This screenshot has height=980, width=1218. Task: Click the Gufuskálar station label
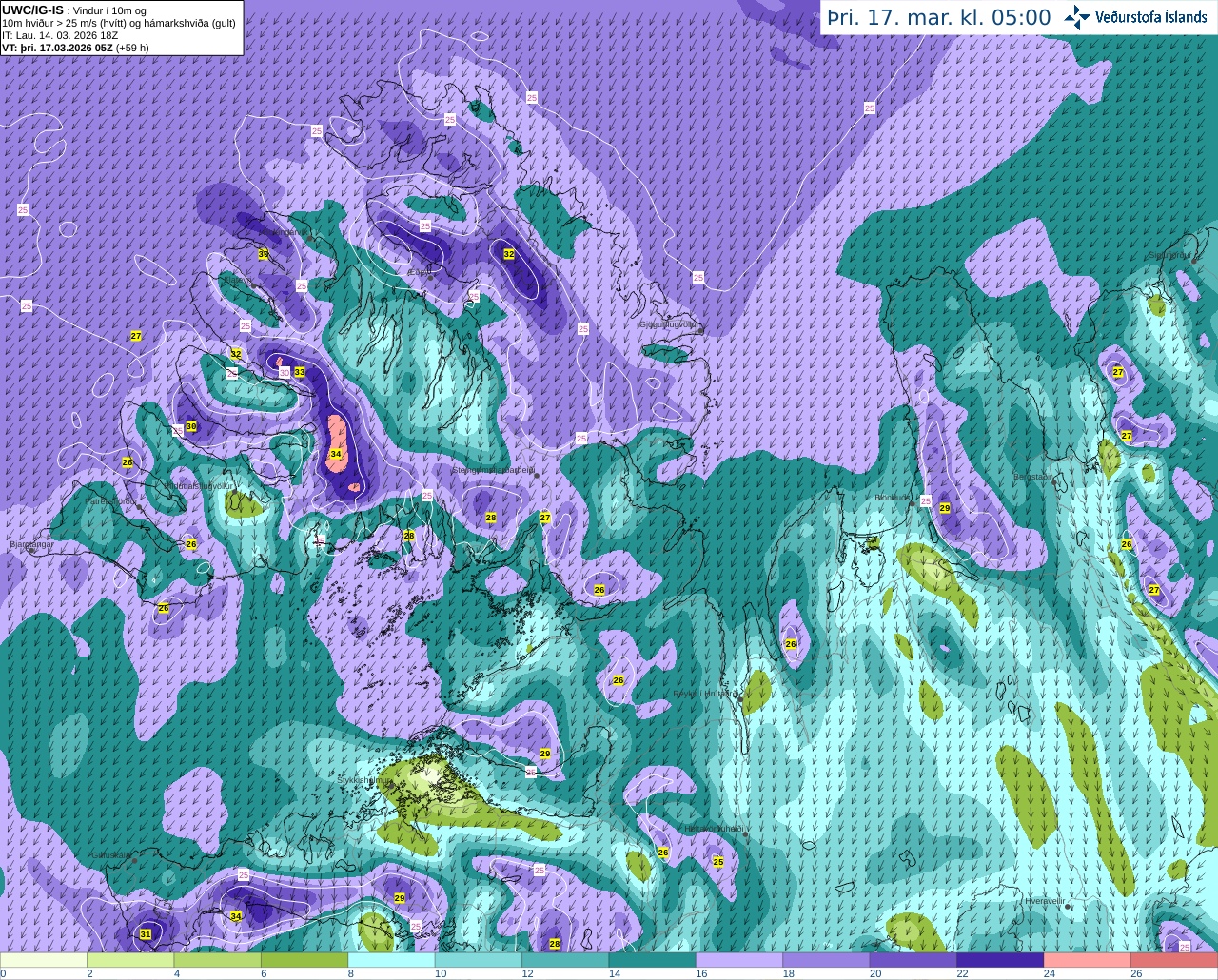coord(109,854)
